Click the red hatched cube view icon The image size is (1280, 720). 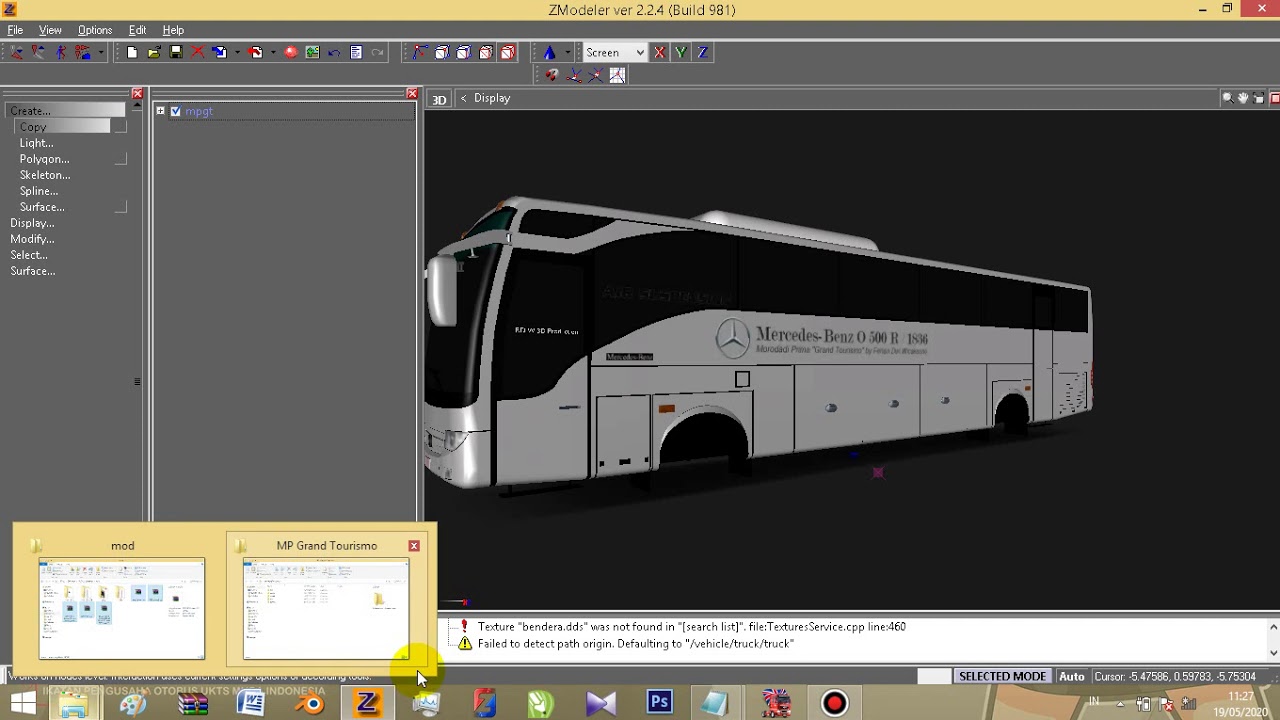click(486, 52)
